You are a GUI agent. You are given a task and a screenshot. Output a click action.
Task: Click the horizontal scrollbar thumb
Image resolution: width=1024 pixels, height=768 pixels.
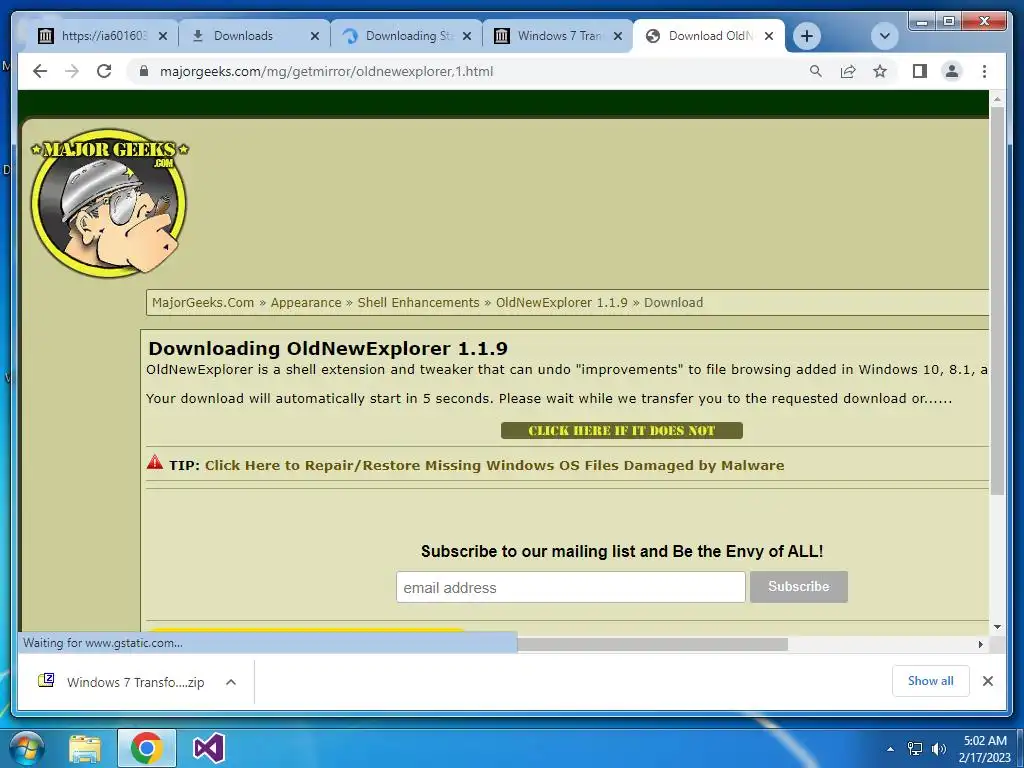click(652, 645)
